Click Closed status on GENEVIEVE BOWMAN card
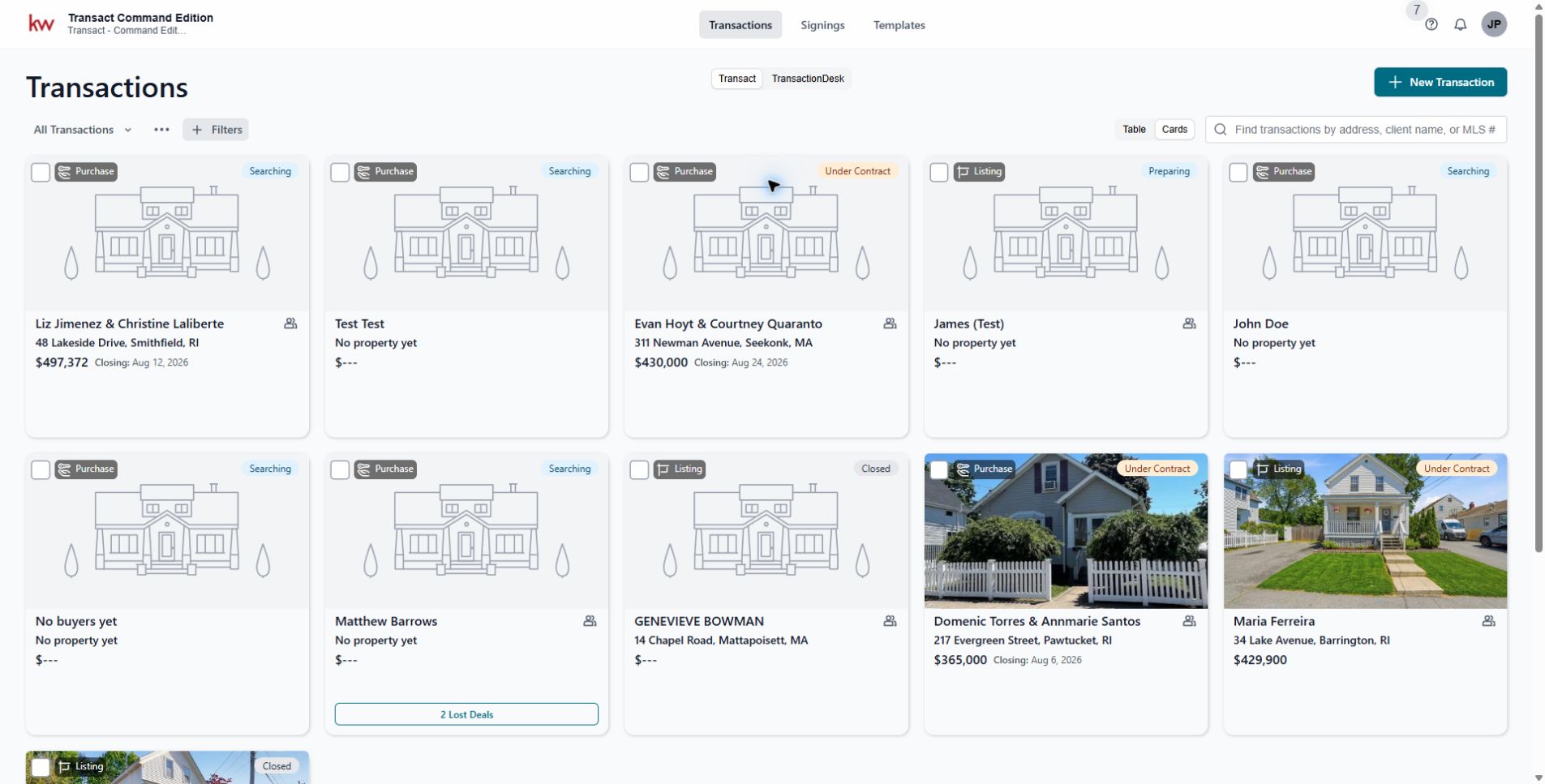The image size is (1545, 784). [x=875, y=469]
